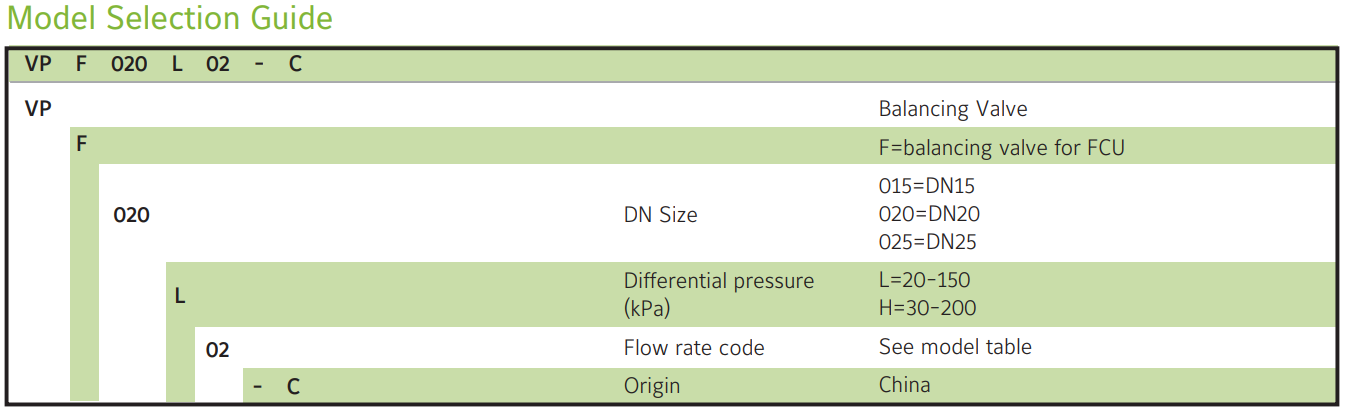Select the Origin label
This screenshot has width=1347, height=416.
[651, 386]
